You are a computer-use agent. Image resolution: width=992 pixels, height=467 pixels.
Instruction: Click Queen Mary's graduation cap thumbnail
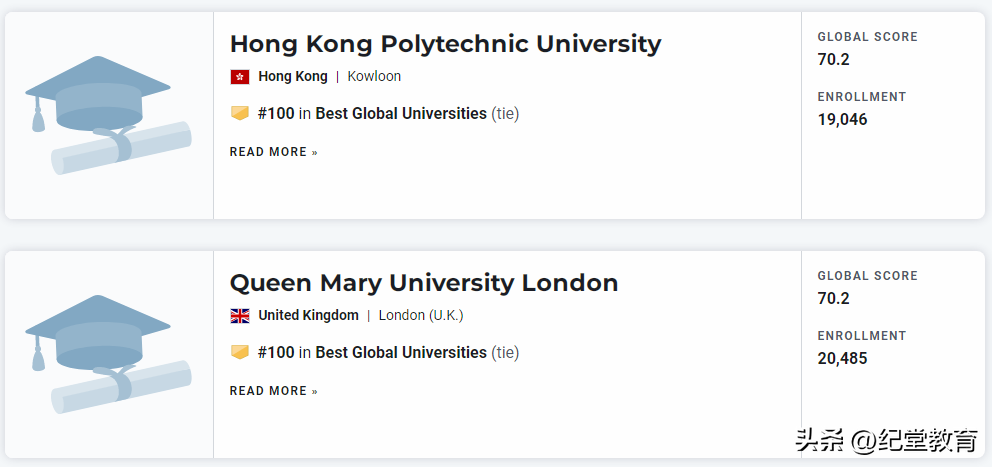[x=106, y=355]
